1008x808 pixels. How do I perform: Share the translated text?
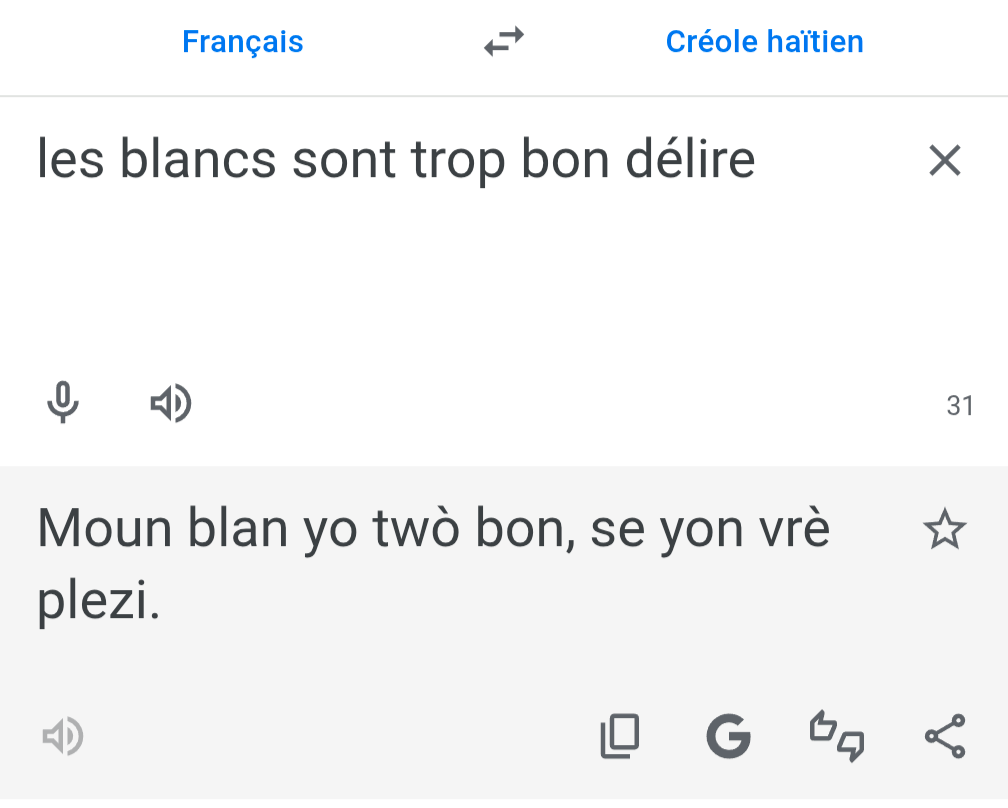[944, 737]
